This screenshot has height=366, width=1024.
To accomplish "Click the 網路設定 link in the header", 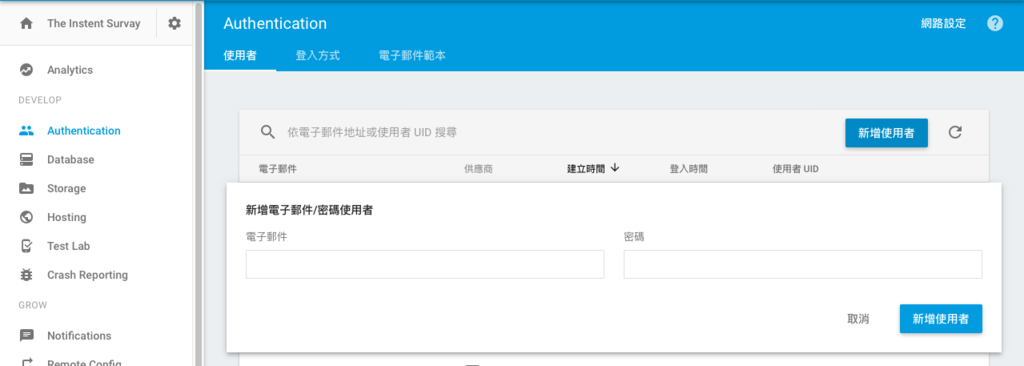I will 943,24.
